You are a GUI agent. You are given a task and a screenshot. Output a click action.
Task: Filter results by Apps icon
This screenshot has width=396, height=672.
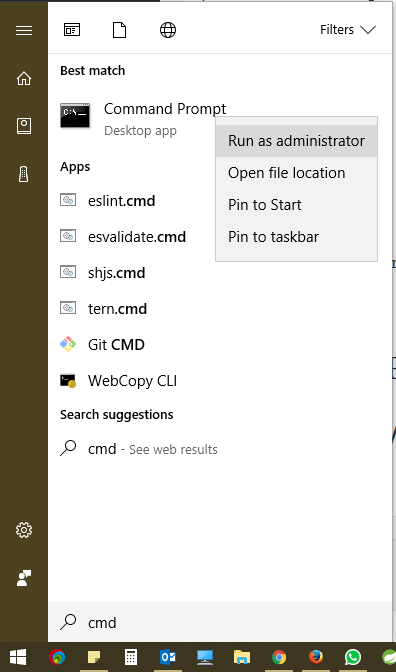click(x=72, y=30)
